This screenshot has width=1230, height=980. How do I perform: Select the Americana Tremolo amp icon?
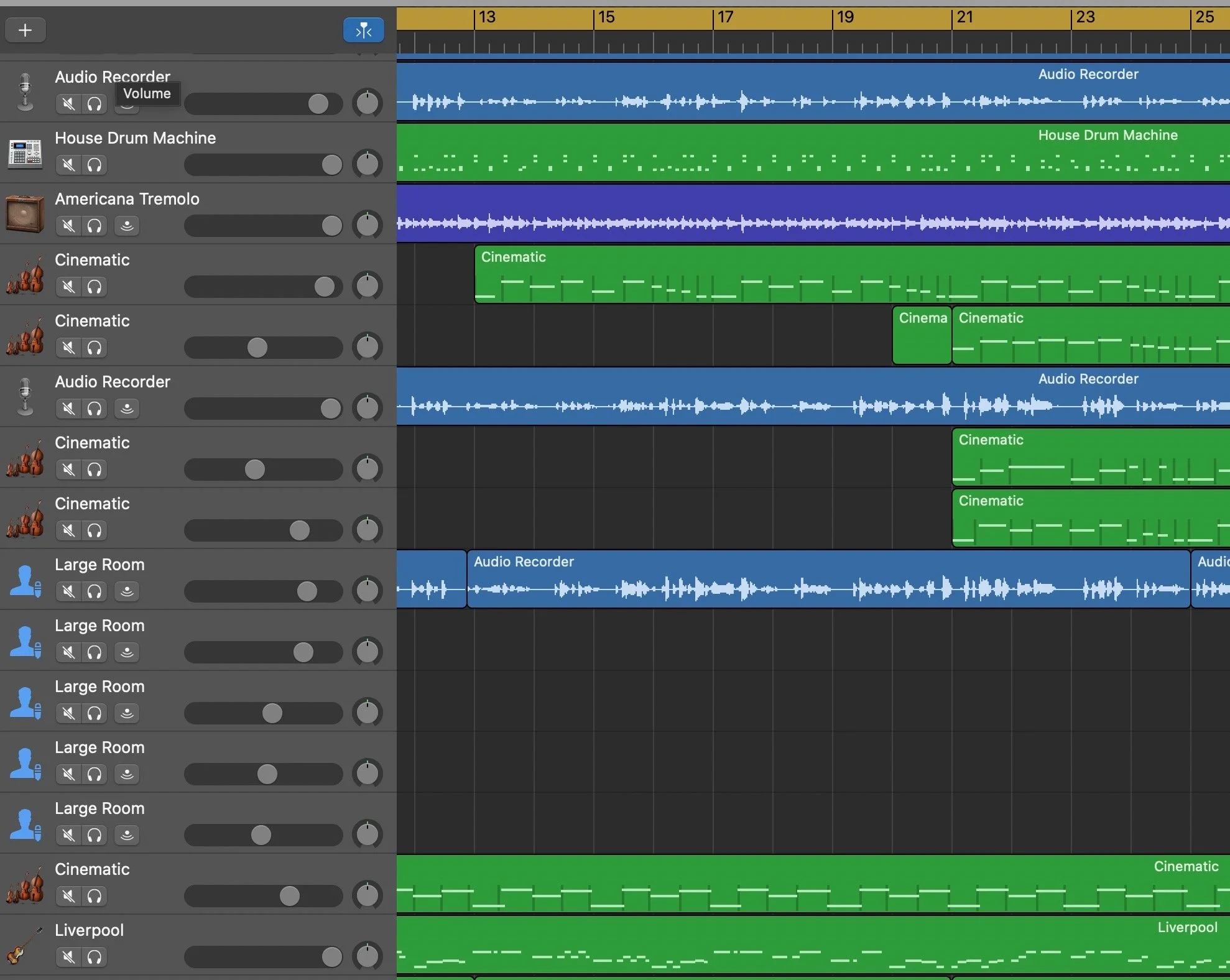[x=25, y=213]
